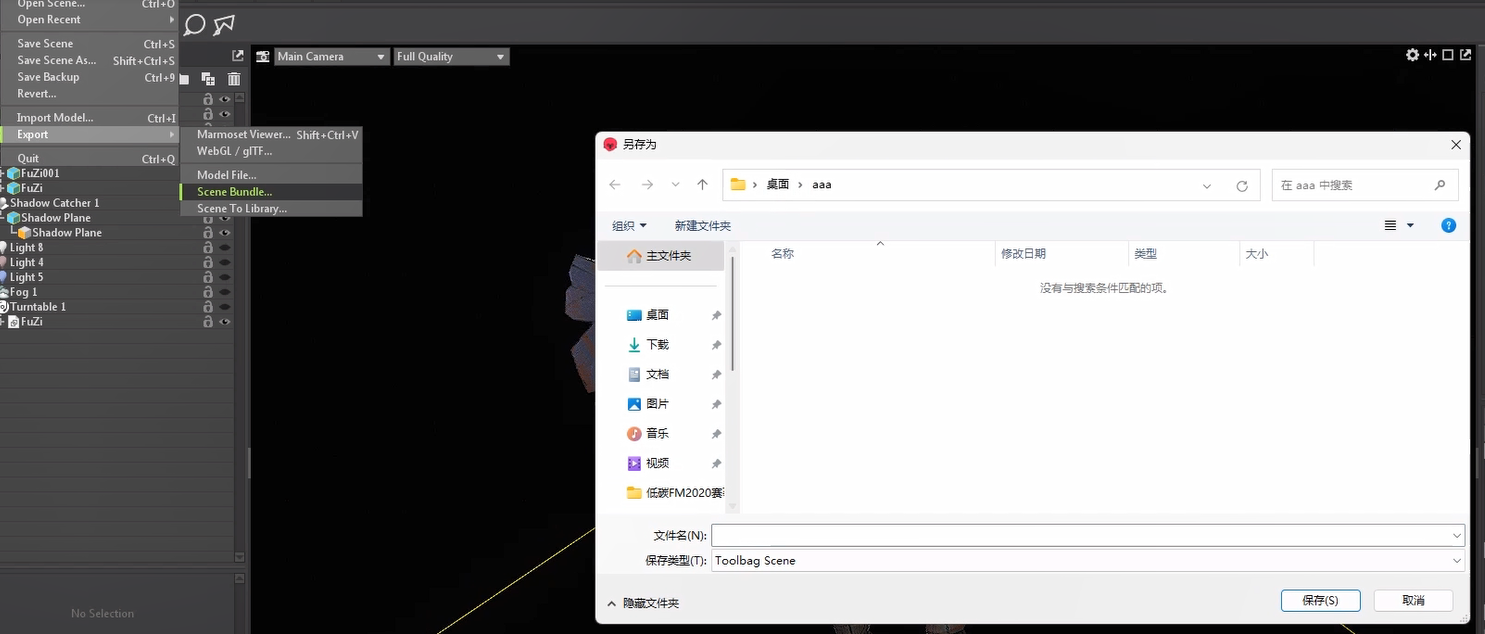
Task: Open viewport settings gear icon
Action: pos(1412,55)
